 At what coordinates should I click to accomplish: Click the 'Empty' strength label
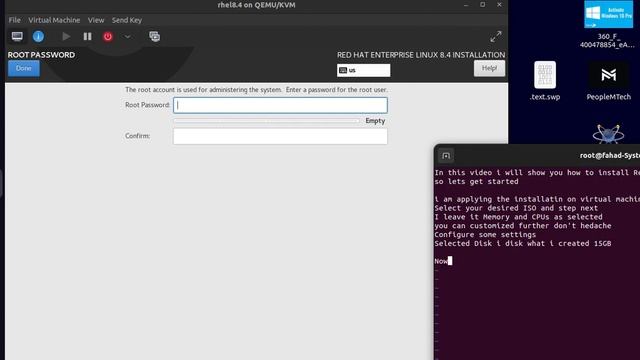click(375, 121)
